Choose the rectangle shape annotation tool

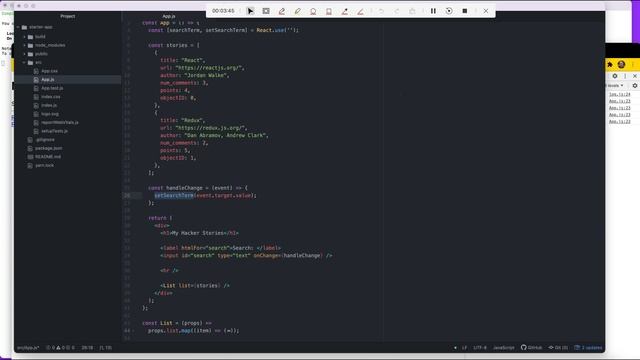(329, 11)
